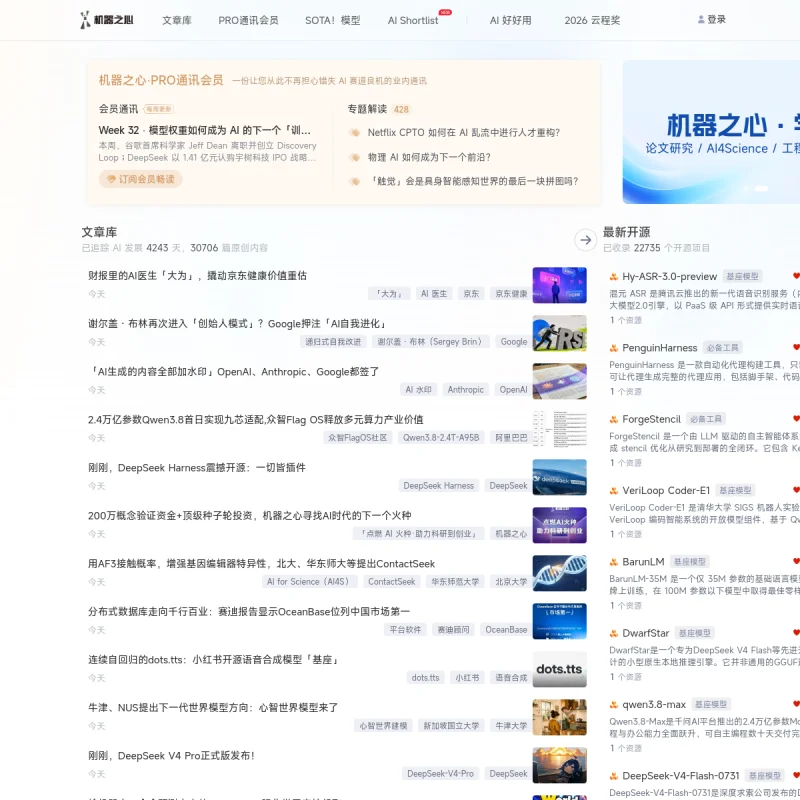The height and width of the screenshot is (800, 800).
Task: Open Netflix CPTO topic article
Action: pyautogui.click(x=464, y=133)
